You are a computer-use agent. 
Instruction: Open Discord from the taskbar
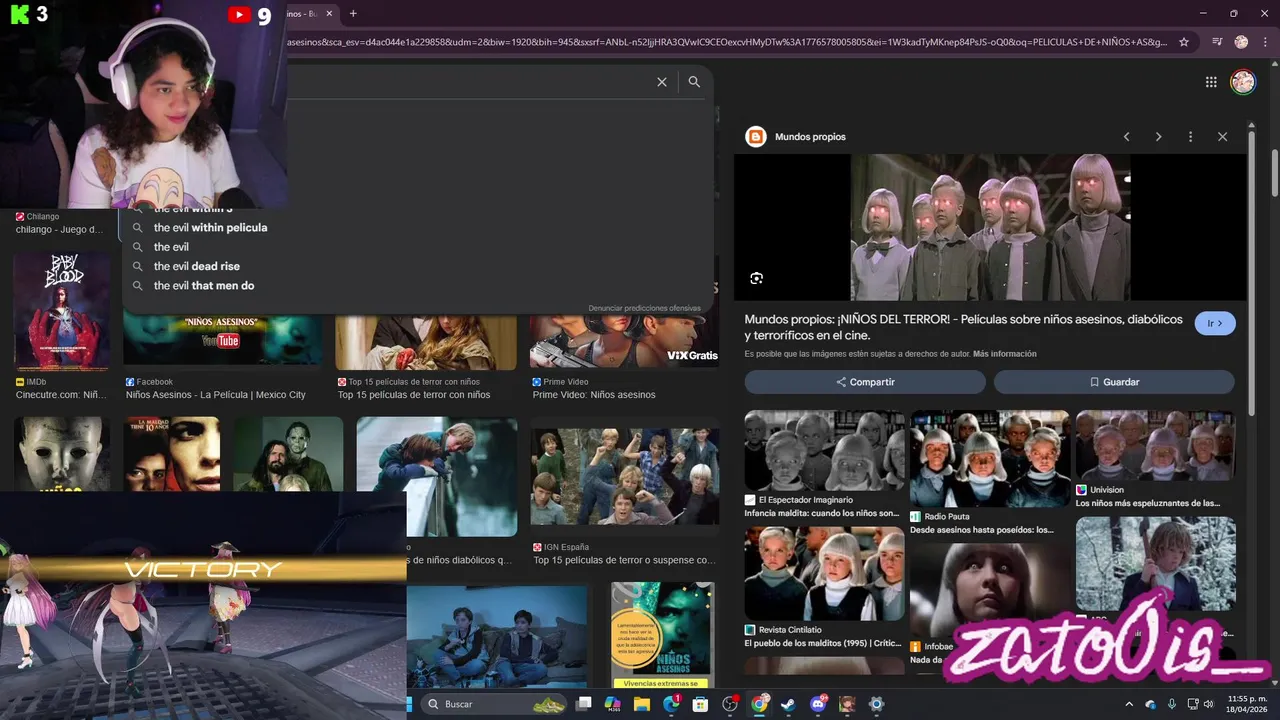pos(818,704)
